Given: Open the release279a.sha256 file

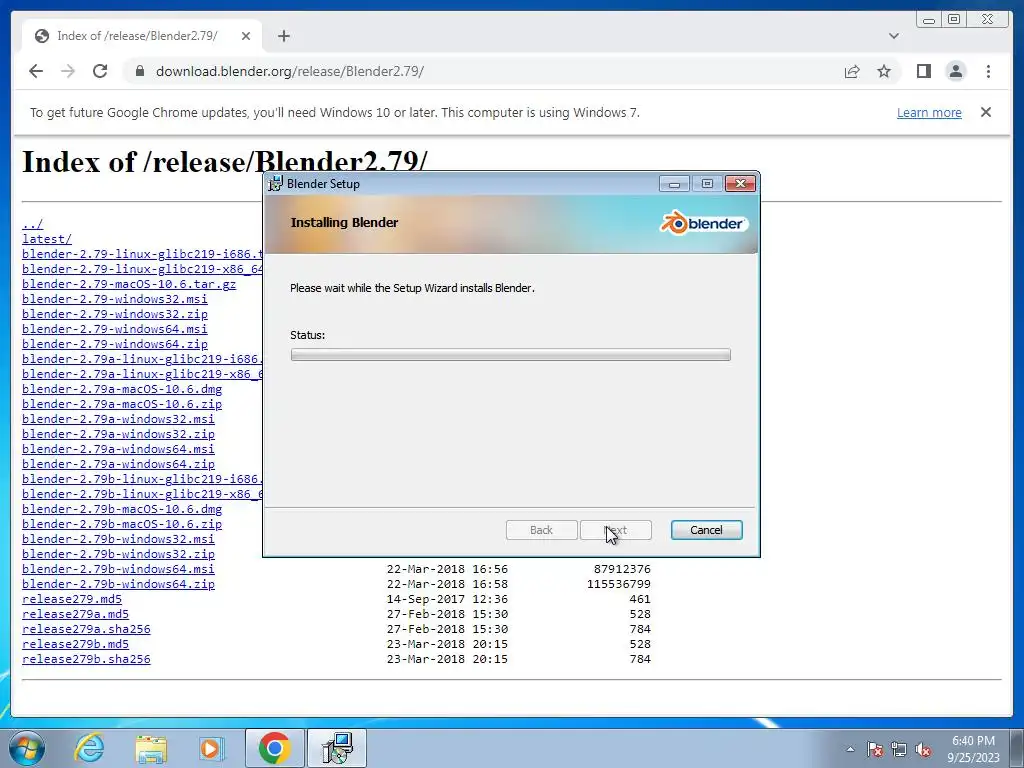Looking at the screenshot, I should point(86,630).
